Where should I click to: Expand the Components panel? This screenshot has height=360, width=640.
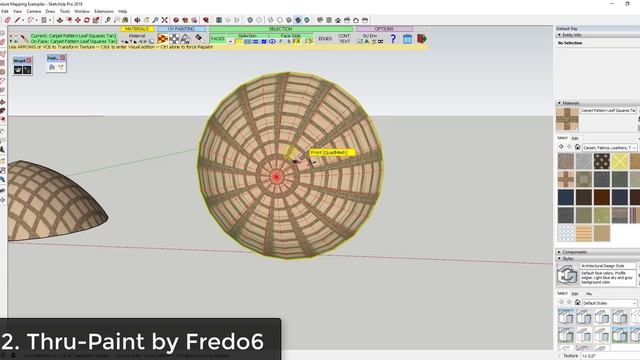click(x=559, y=252)
